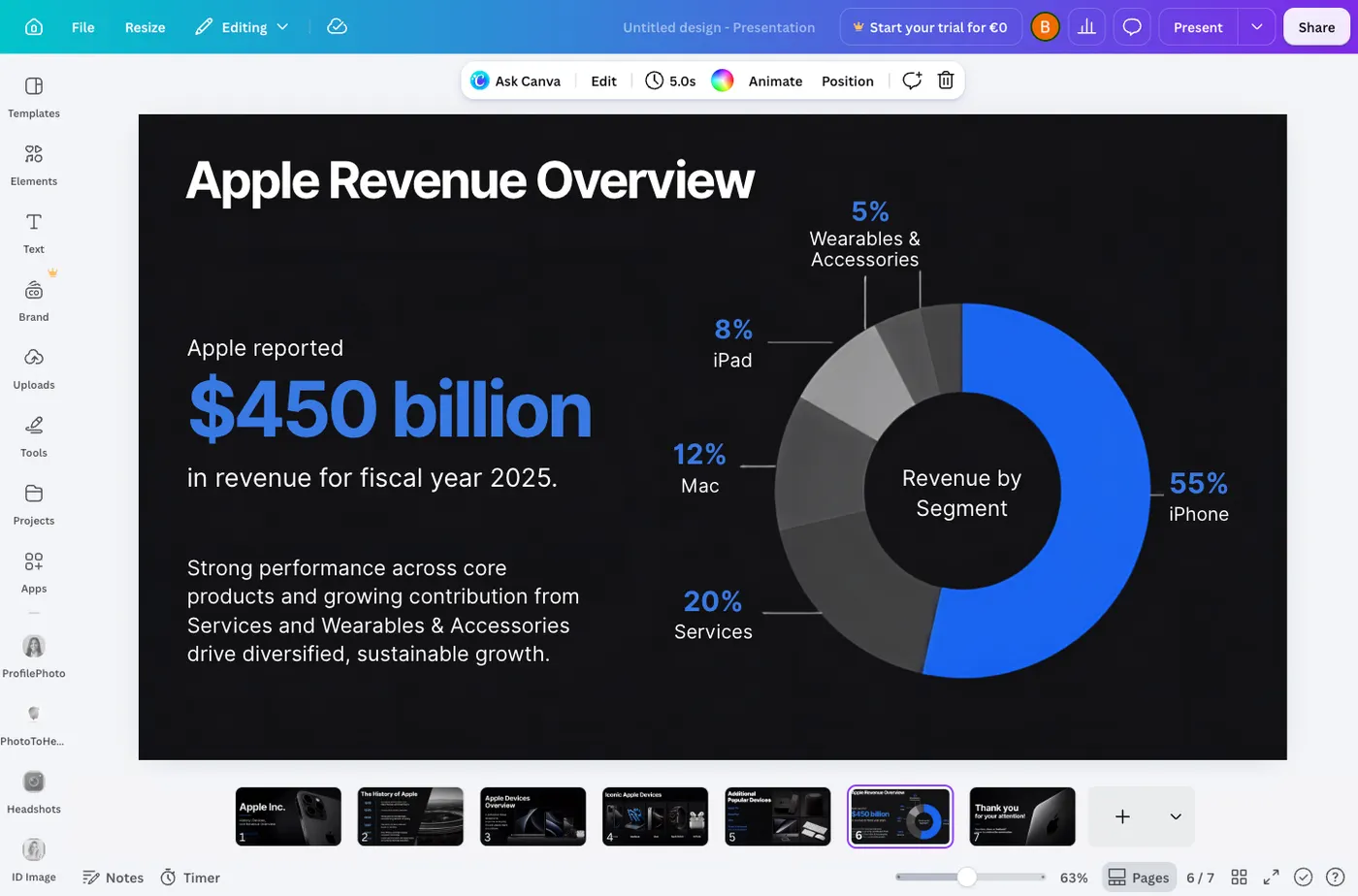Toggle the Pages thumbnail strip
The image size is (1358, 896).
pos(1139,878)
